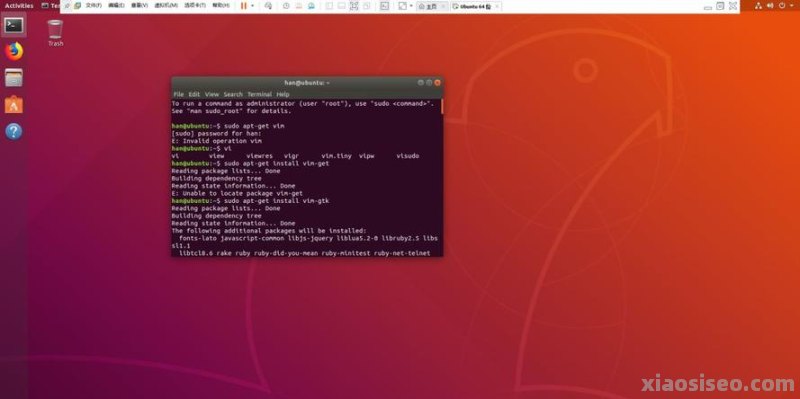Open the Trash desktop icon
This screenshot has height=399, width=800.
55,33
